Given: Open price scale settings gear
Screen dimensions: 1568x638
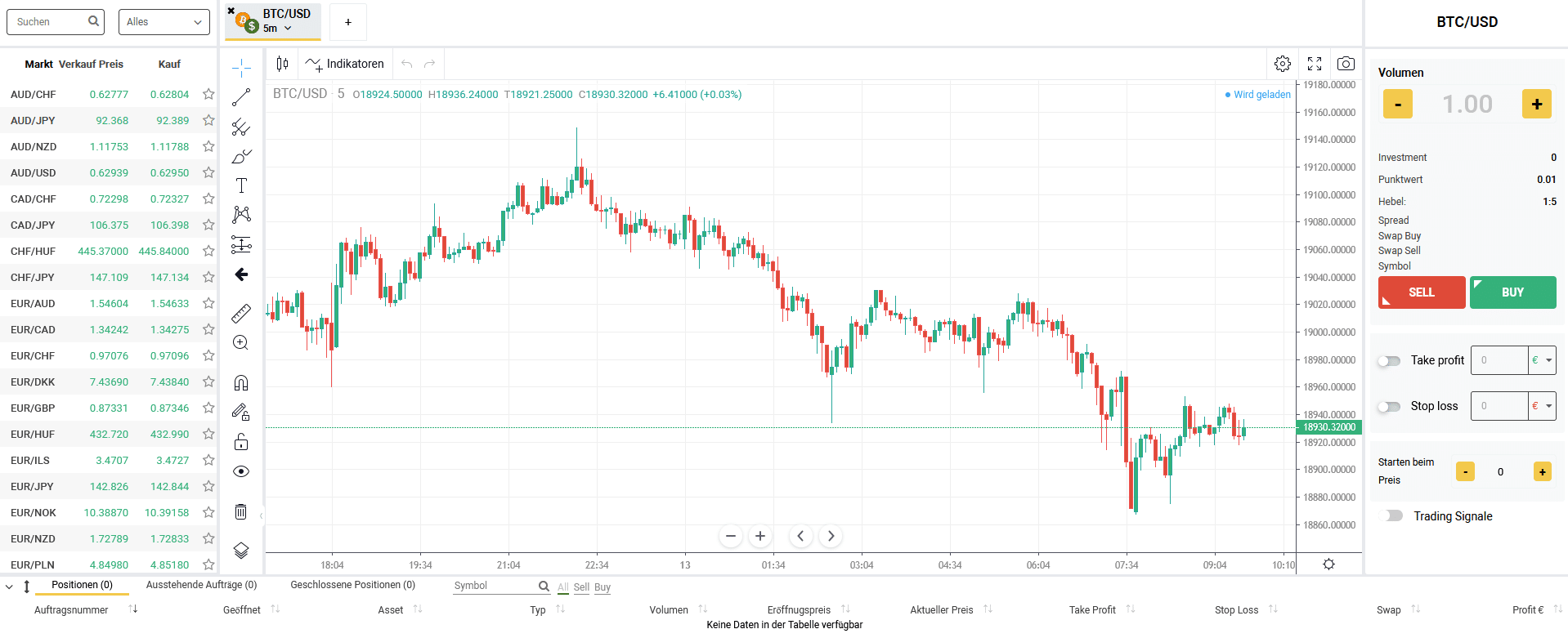Looking at the screenshot, I should click(1329, 564).
